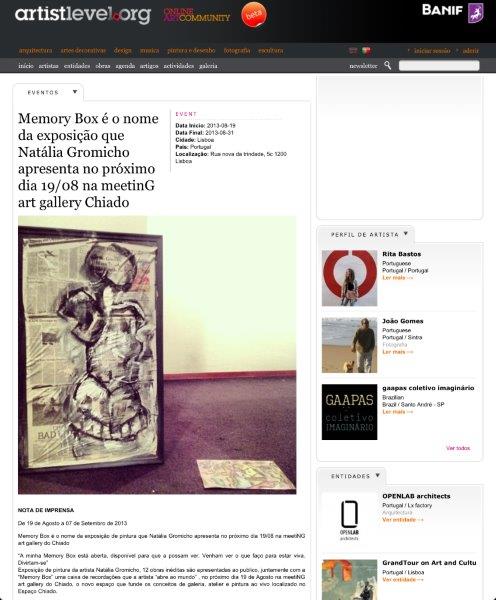Expand the Perfil de Artista dropdown

coord(406,233)
